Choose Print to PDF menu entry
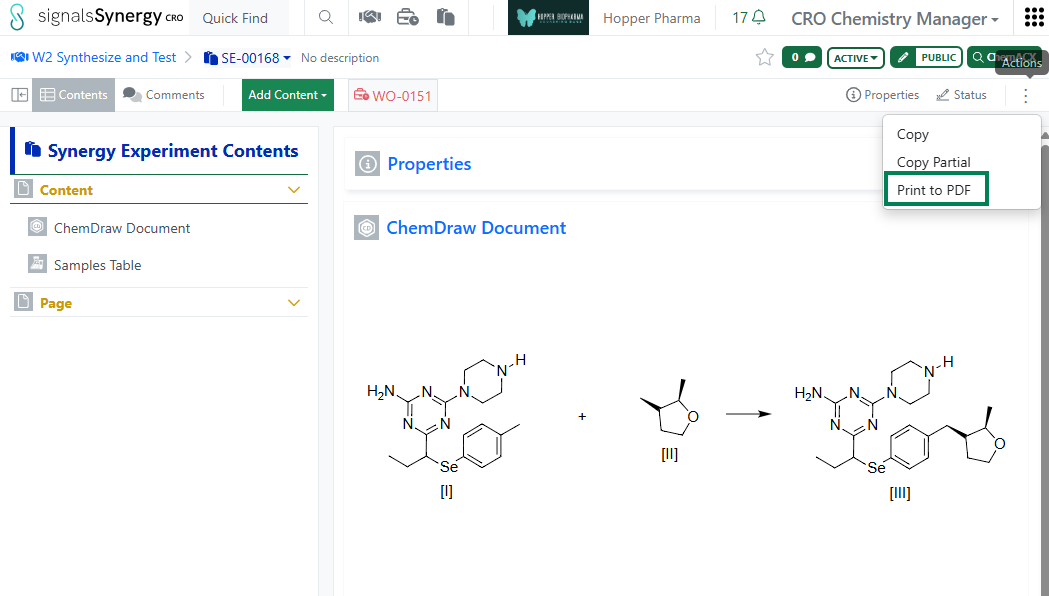This screenshot has width=1049, height=596. tap(935, 190)
